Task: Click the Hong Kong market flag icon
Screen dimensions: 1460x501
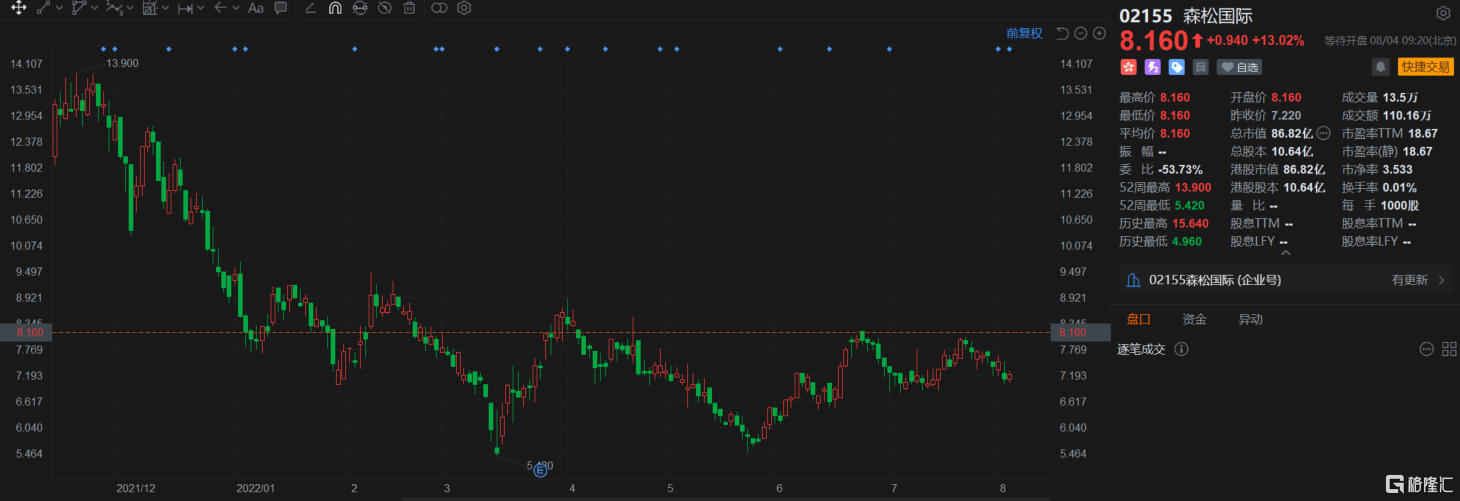Action: [1129, 67]
